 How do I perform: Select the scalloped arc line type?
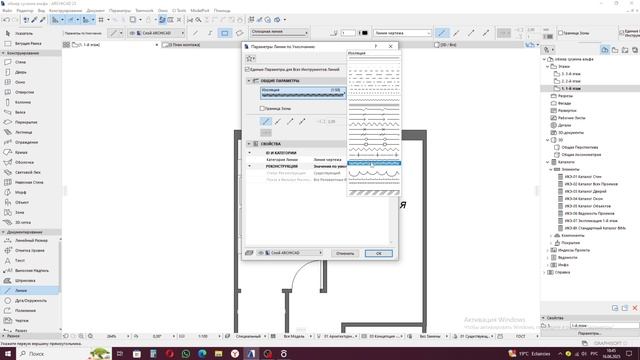pyautogui.click(x=374, y=173)
